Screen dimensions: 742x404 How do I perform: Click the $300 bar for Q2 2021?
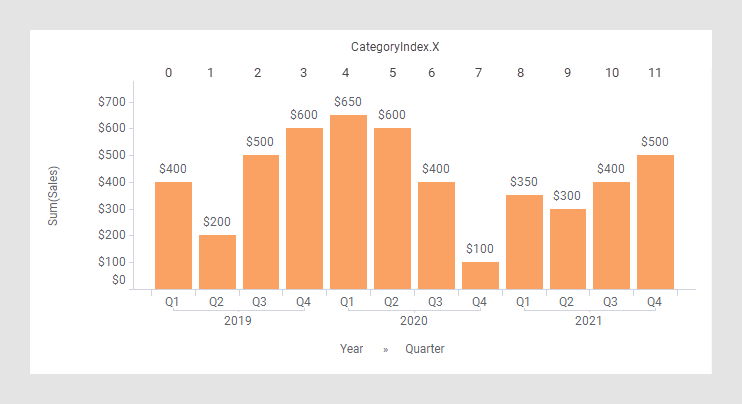point(568,249)
